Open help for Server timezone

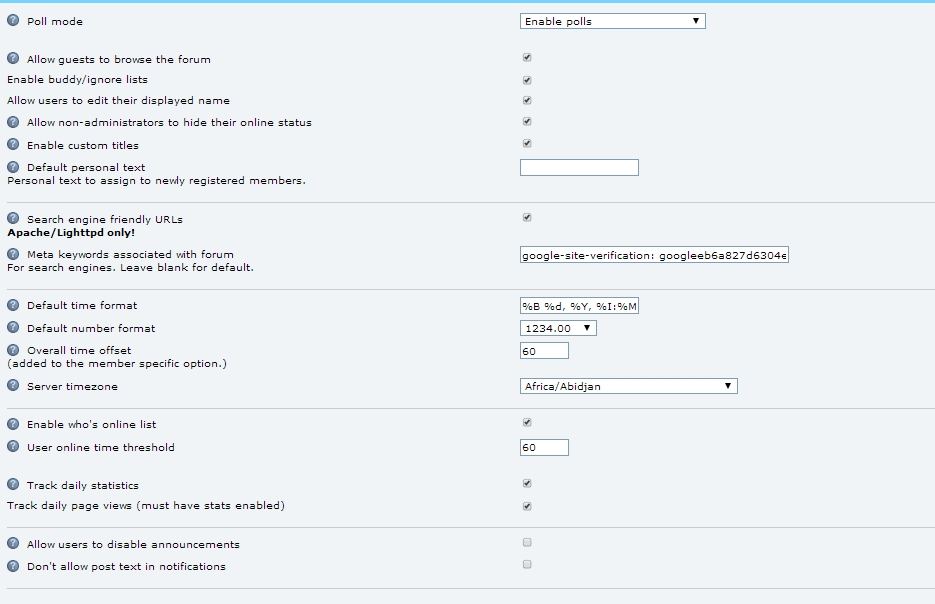pos(13,386)
